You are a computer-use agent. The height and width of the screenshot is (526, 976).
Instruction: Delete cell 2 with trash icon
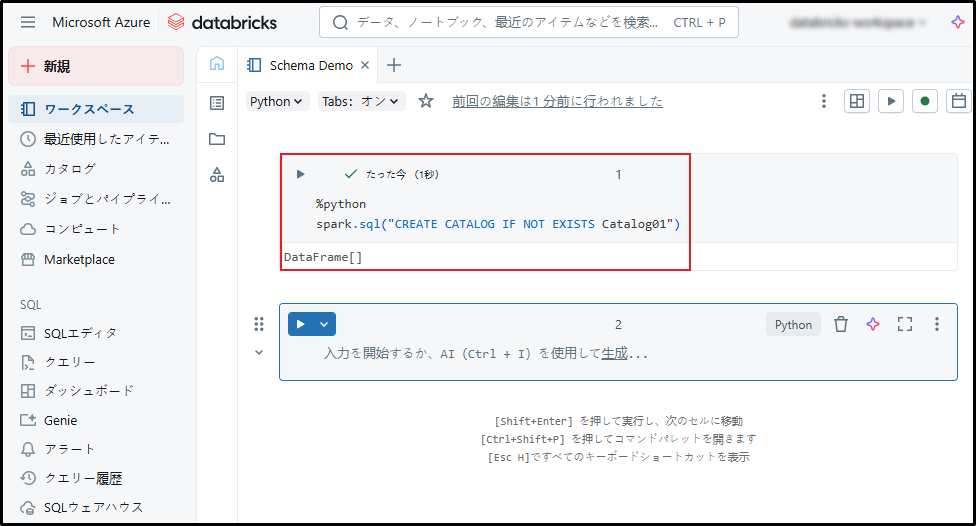pos(841,324)
